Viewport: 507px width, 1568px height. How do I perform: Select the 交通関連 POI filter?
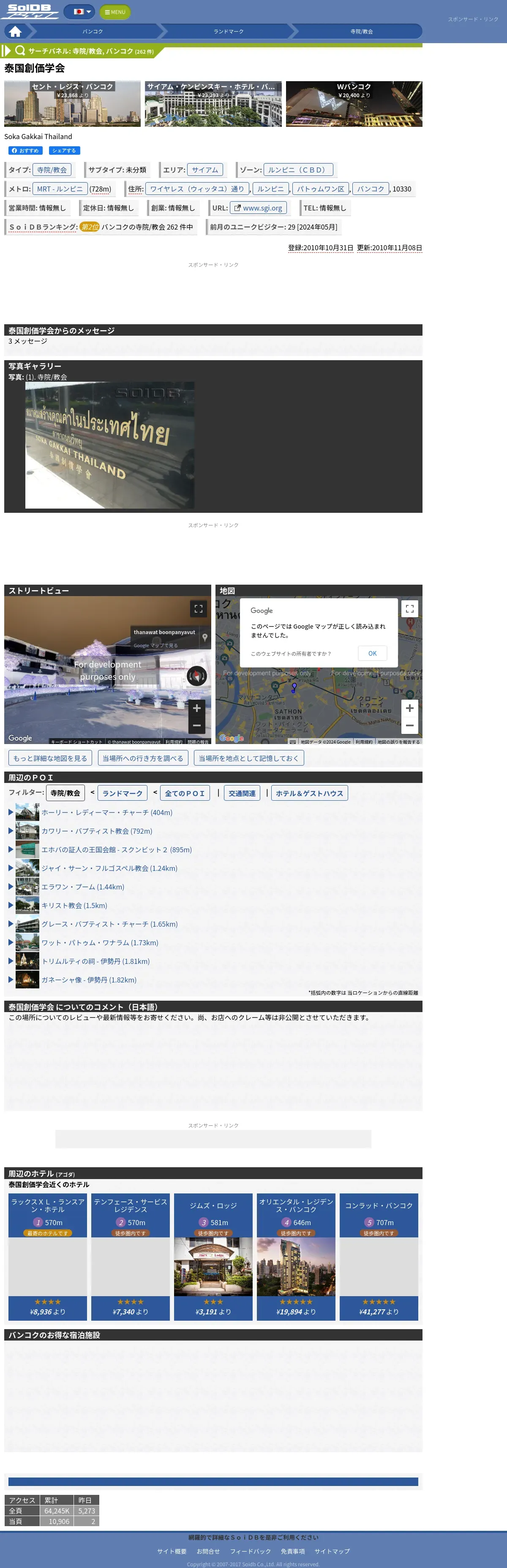[x=242, y=793]
